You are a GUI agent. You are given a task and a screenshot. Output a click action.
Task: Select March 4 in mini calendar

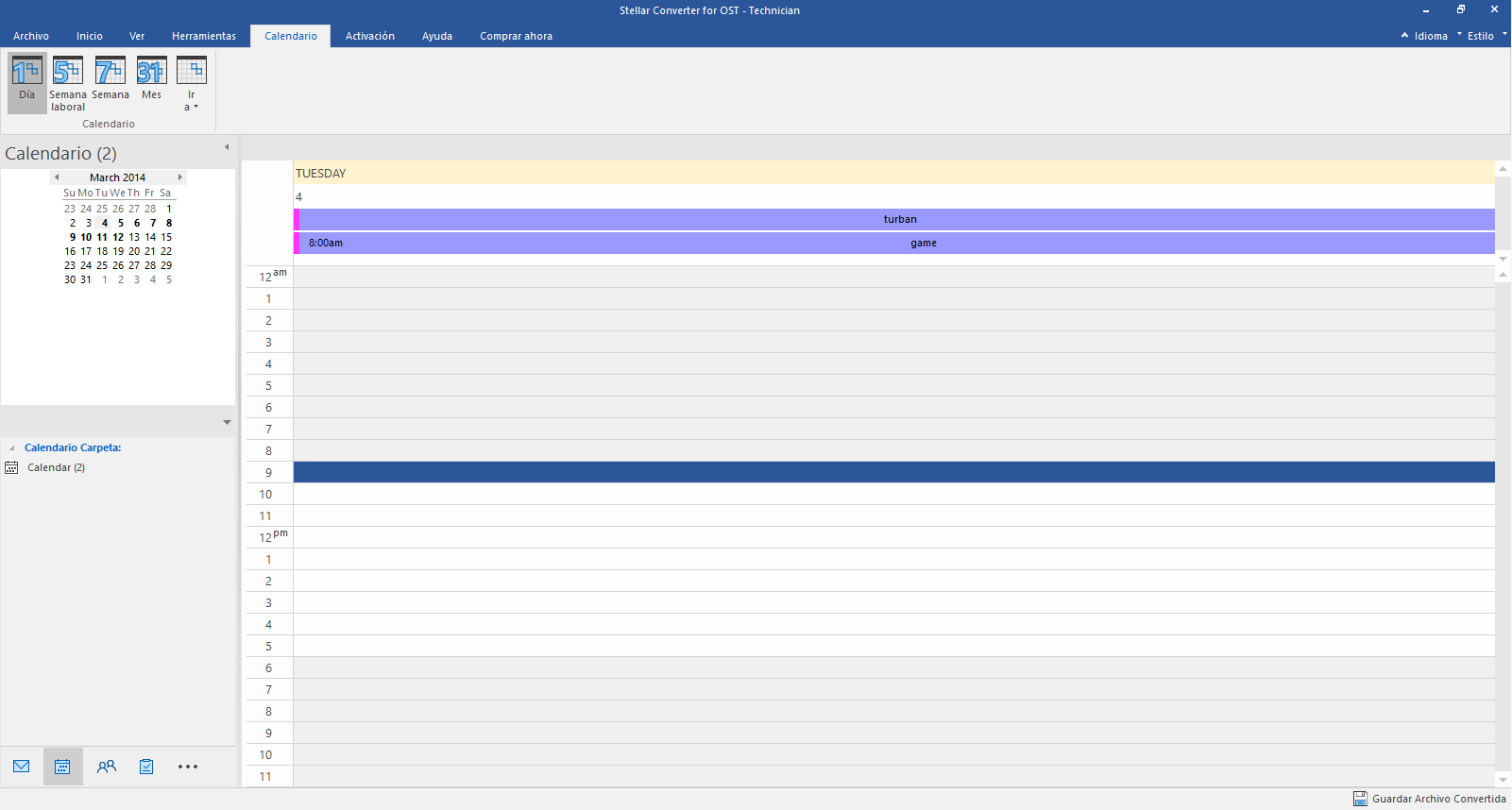coord(105,223)
